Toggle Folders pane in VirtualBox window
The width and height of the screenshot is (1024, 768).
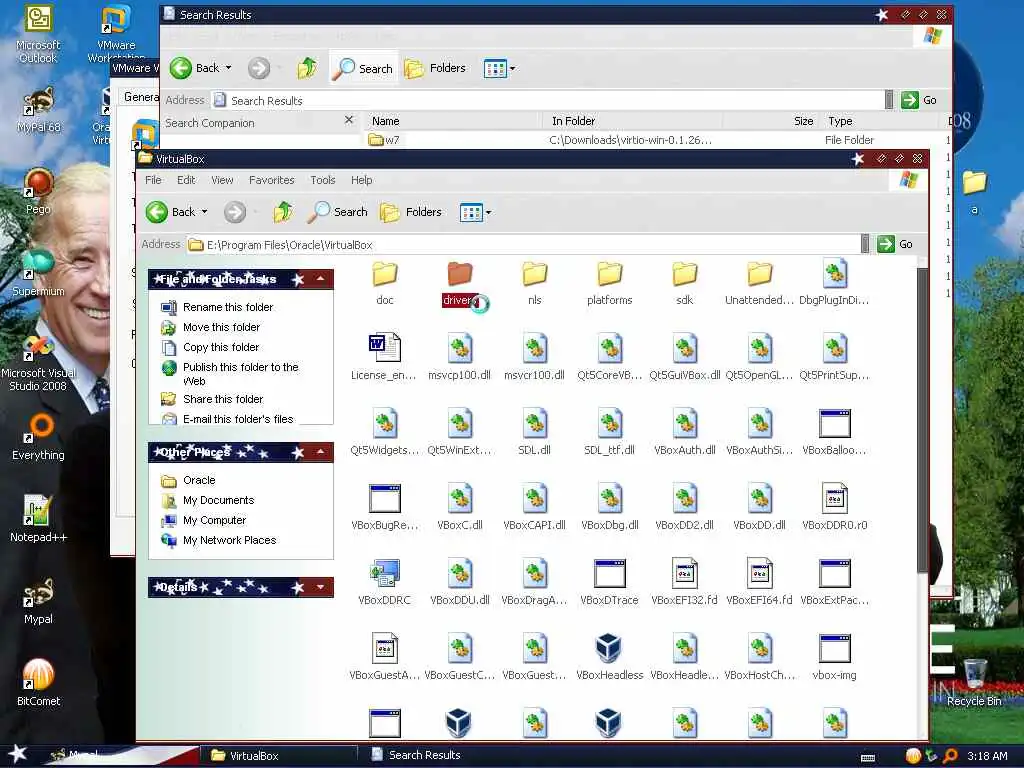pos(411,212)
